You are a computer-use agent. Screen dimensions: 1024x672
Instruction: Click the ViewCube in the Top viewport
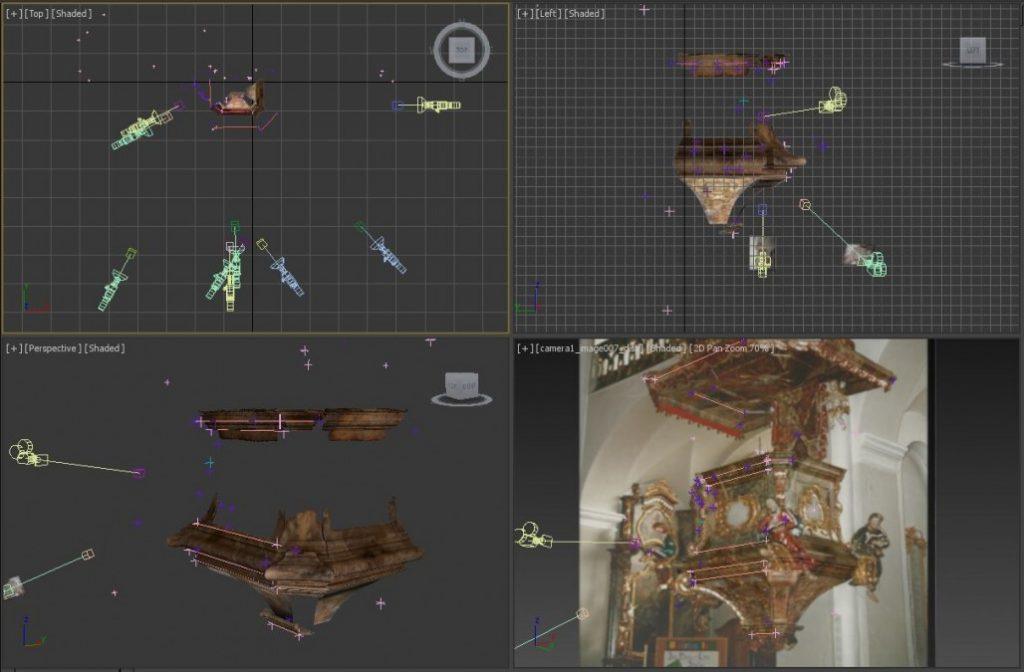click(x=462, y=50)
